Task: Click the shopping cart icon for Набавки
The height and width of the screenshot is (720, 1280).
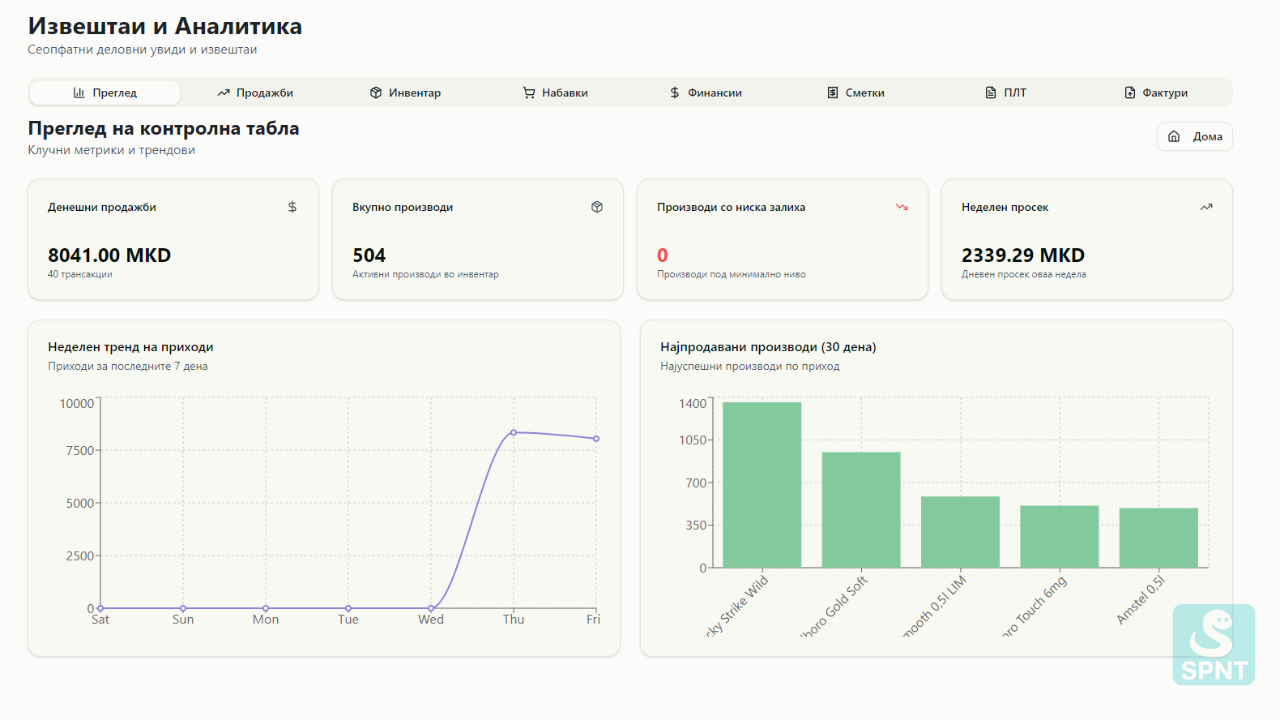Action: [529, 93]
